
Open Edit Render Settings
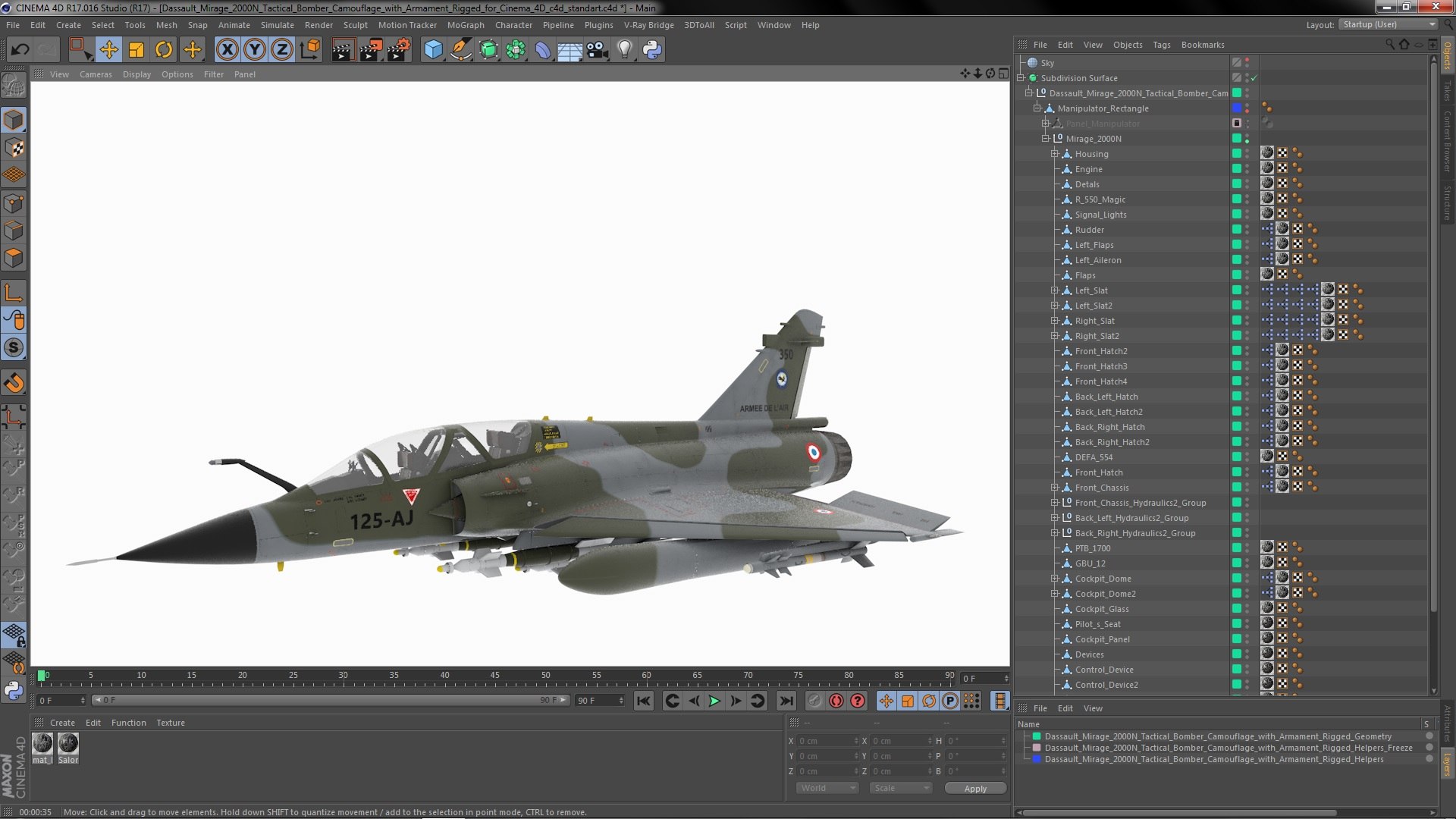(x=399, y=50)
